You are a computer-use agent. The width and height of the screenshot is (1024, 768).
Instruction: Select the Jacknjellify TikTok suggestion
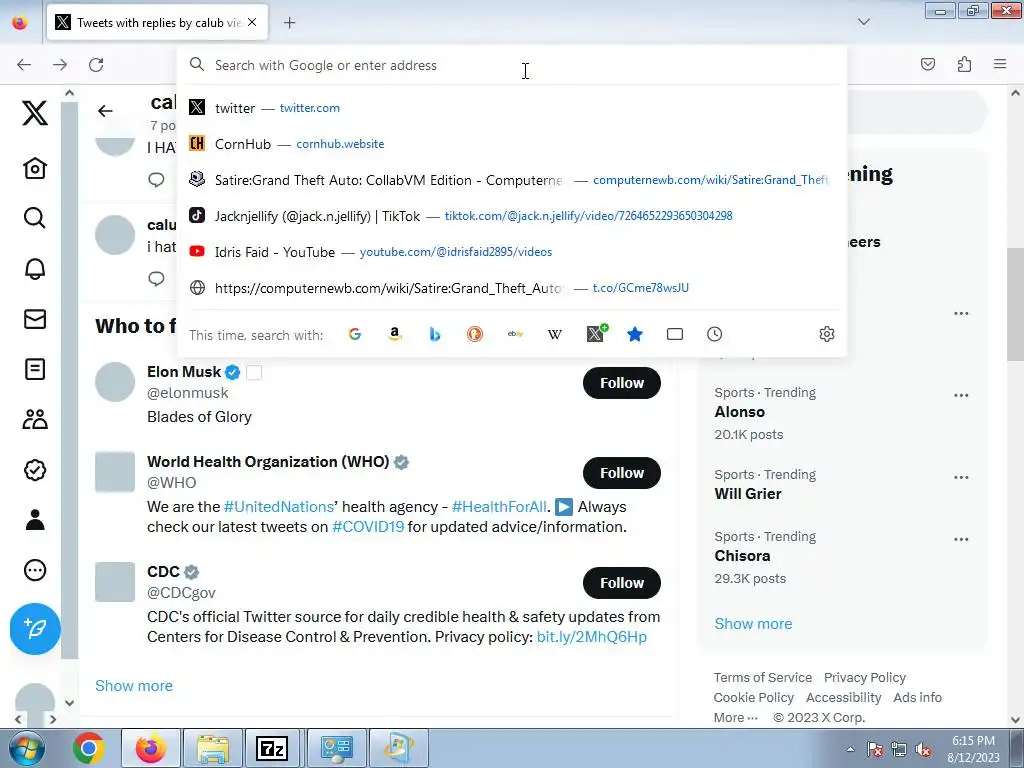coord(512,216)
